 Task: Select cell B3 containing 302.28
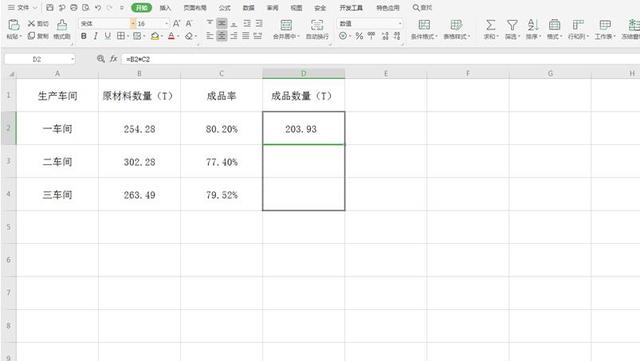(139, 161)
